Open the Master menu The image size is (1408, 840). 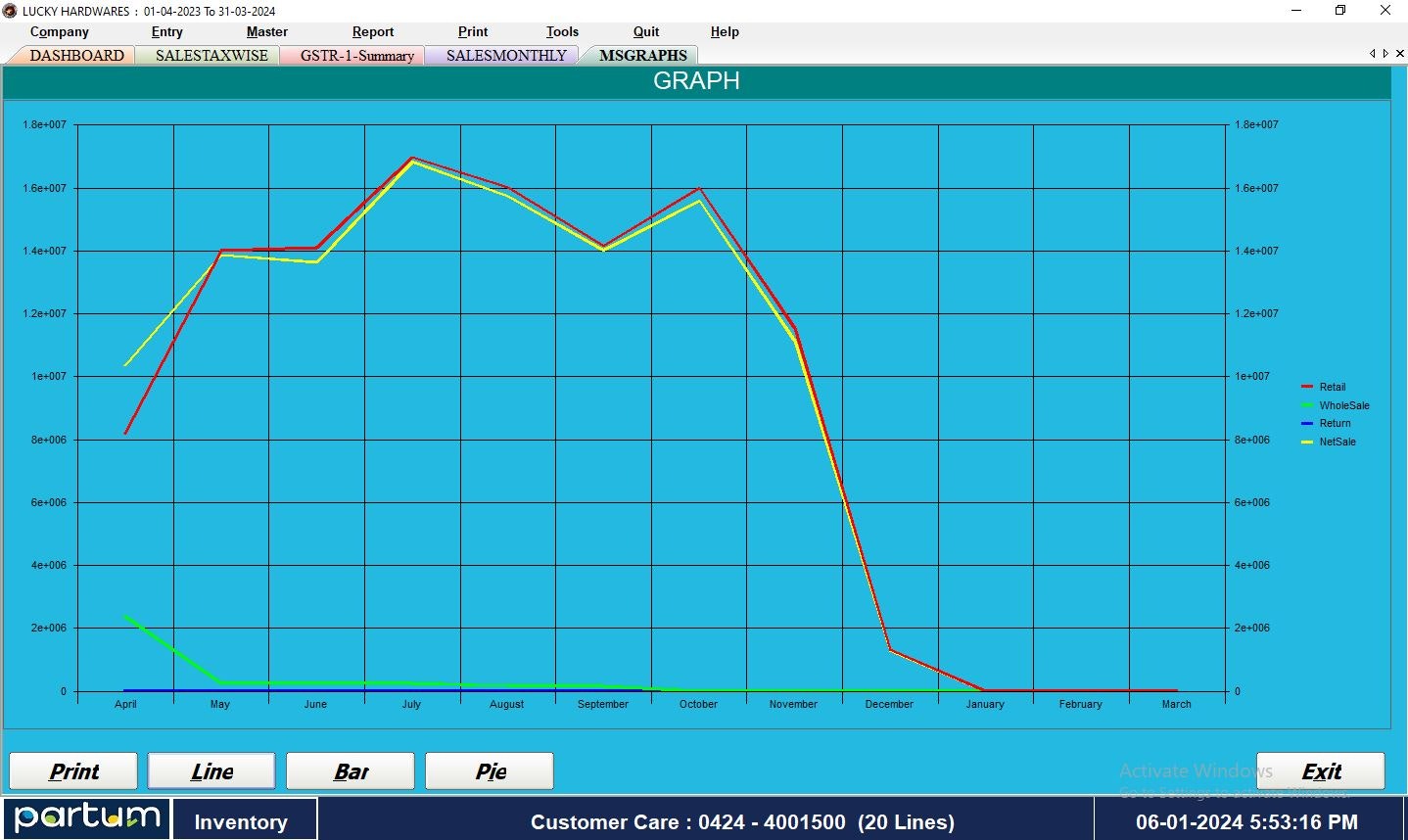click(x=266, y=31)
